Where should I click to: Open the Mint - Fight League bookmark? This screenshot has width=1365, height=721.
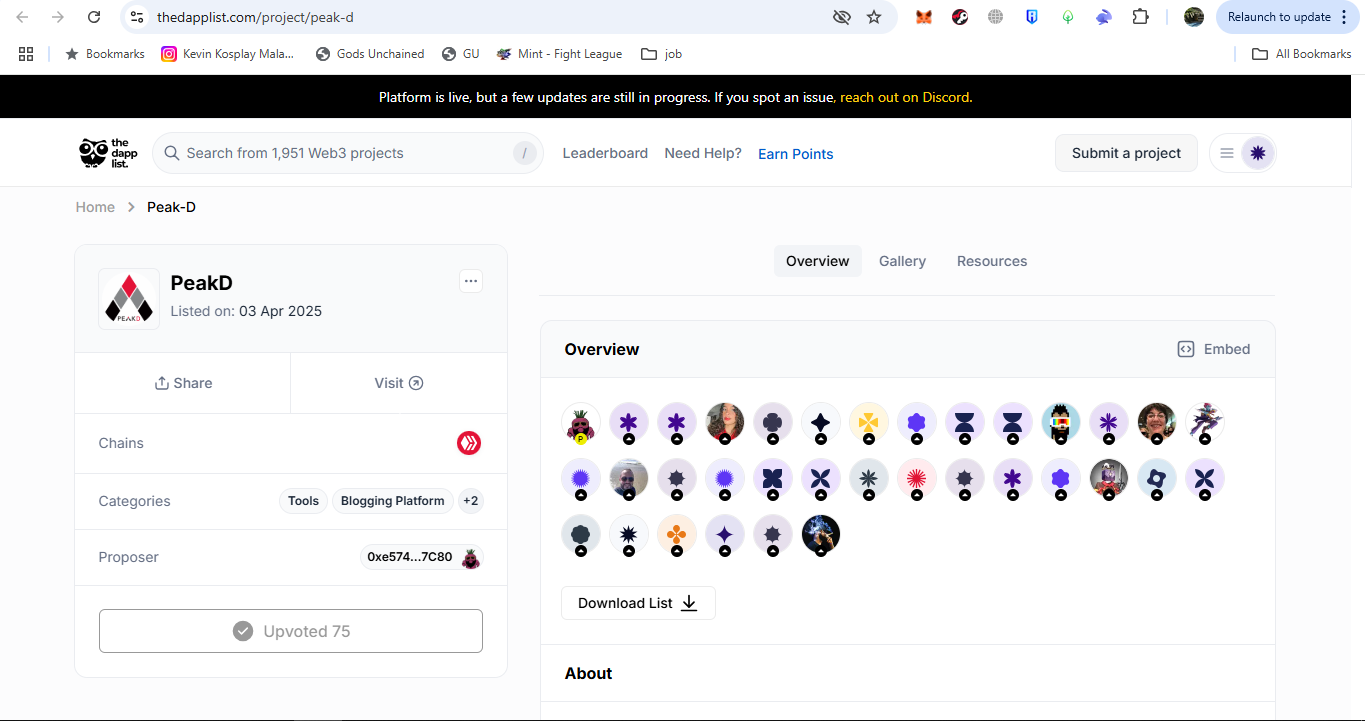(559, 54)
